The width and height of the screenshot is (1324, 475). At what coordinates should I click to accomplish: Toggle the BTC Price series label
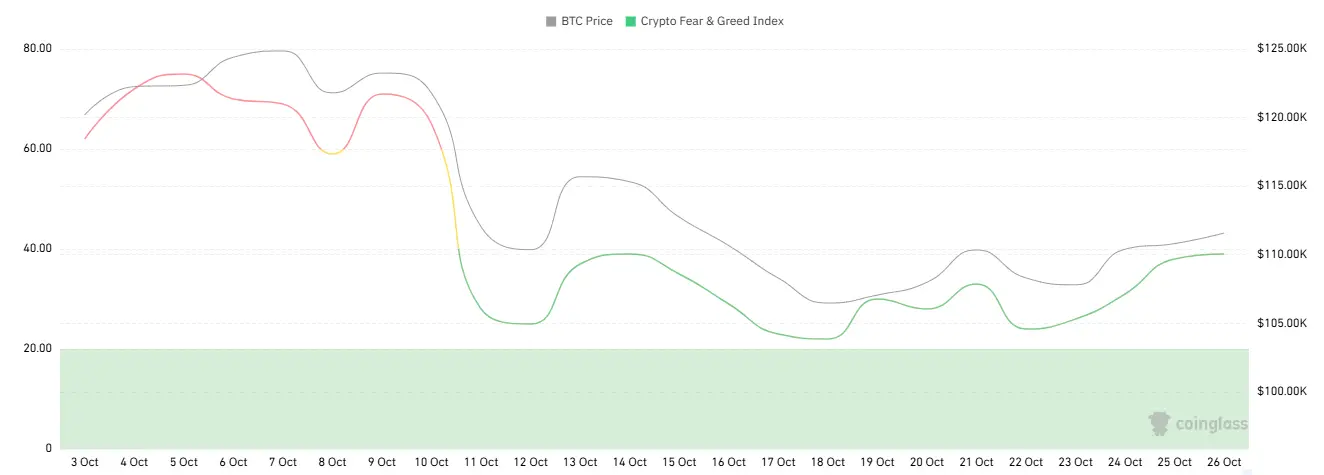tap(586, 21)
